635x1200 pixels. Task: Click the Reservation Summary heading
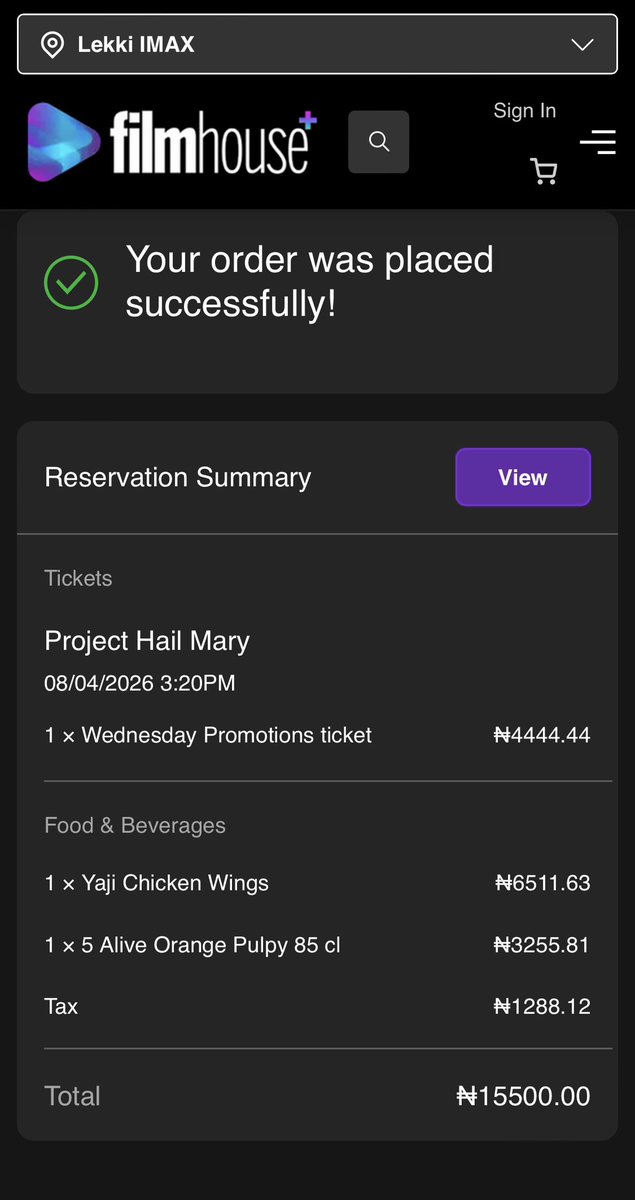(x=178, y=477)
